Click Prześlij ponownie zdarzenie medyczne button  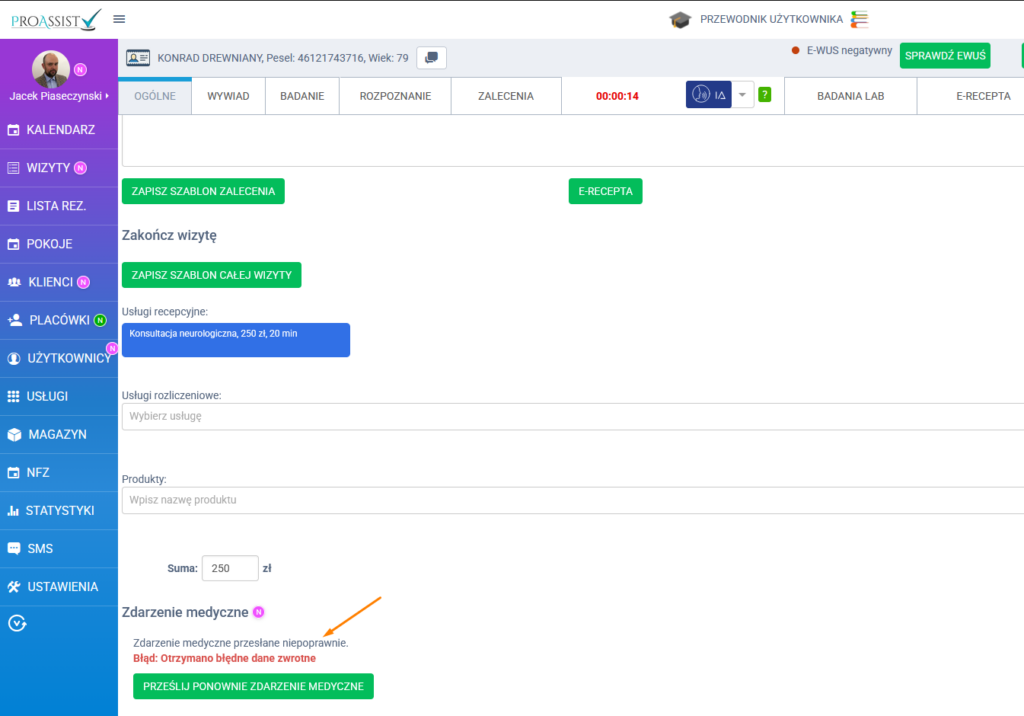coord(253,686)
